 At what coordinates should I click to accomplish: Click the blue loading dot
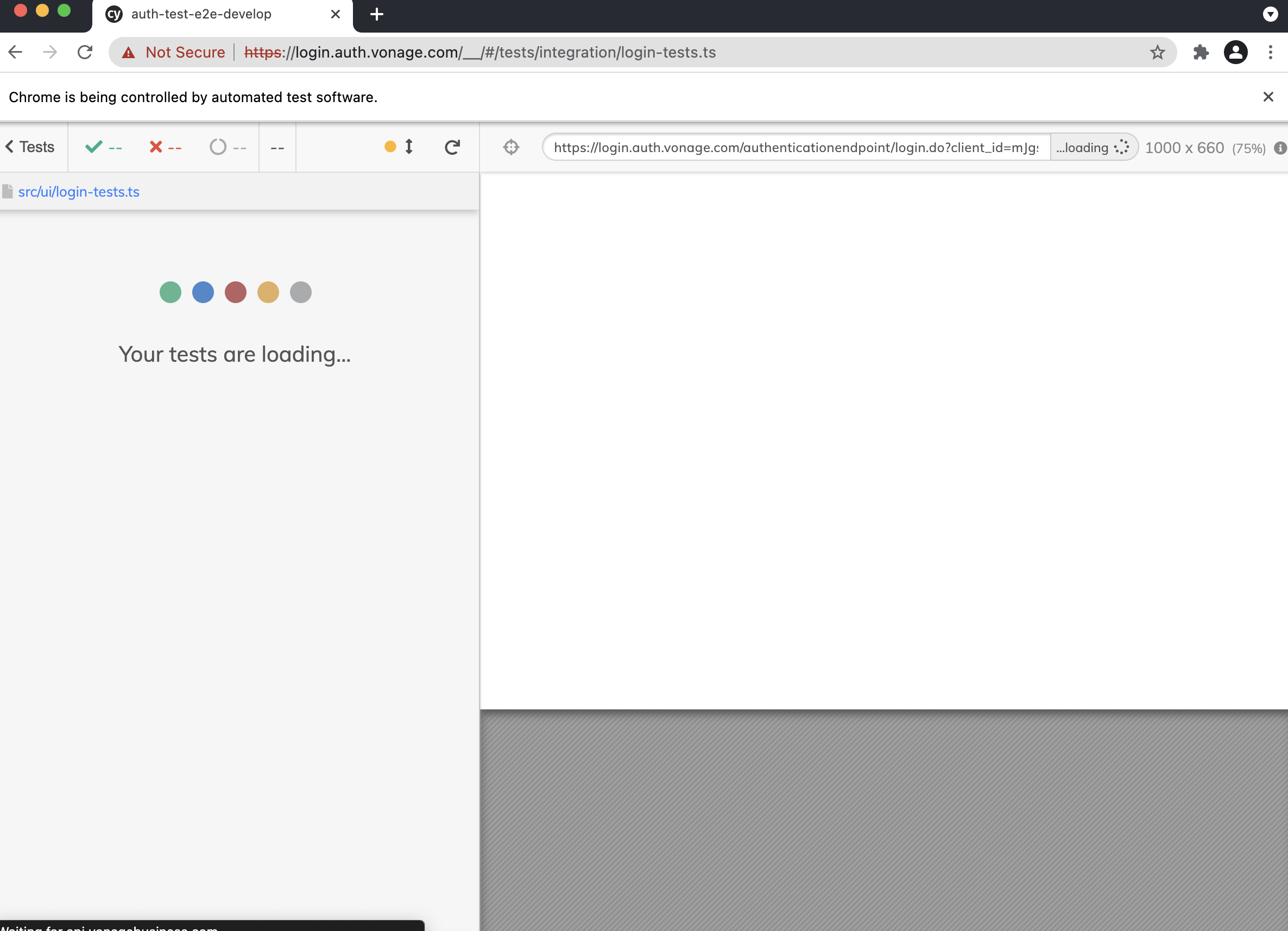pyautogui.click(x=203, y=292)
